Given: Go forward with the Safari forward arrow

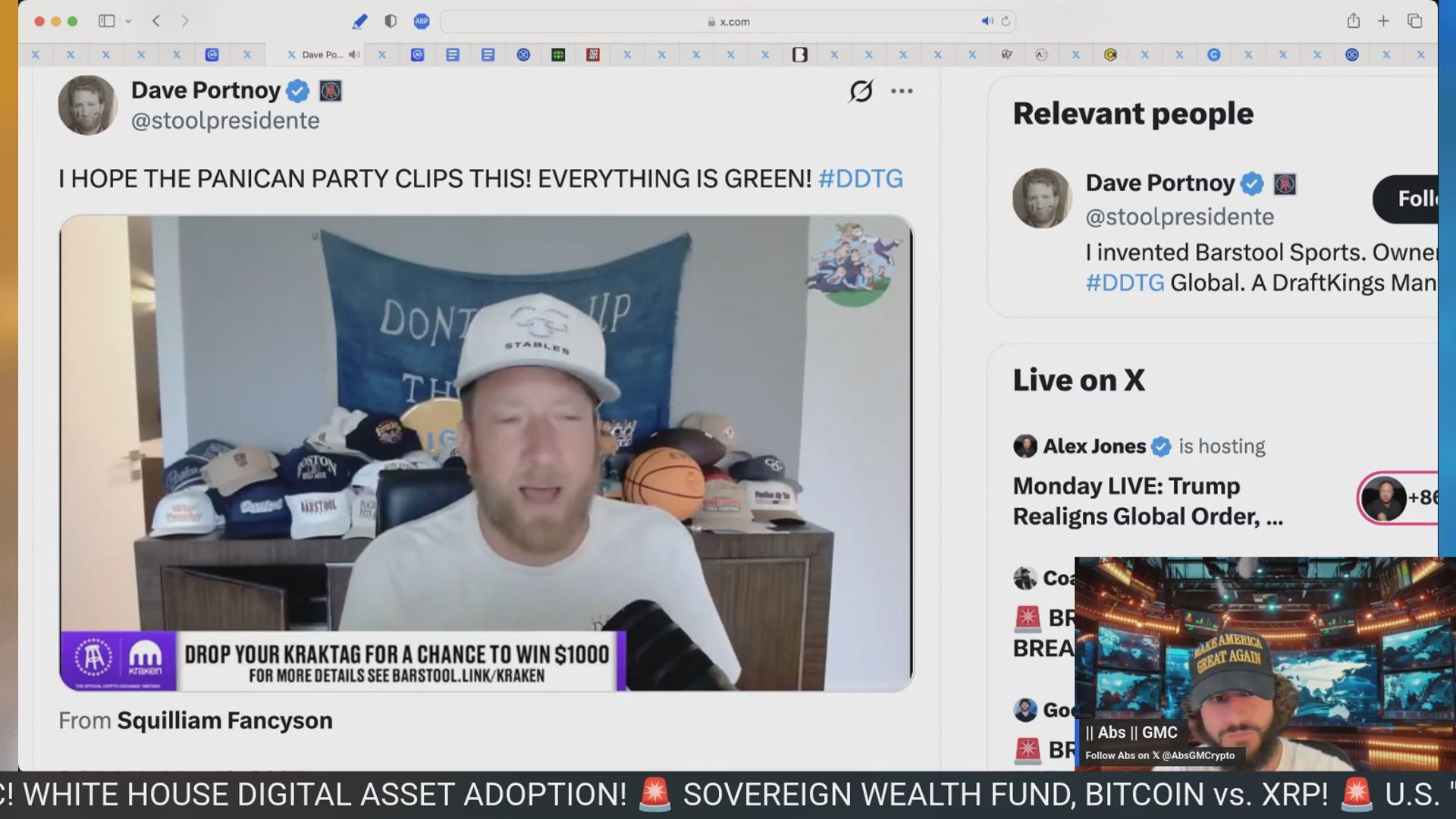Looking at the screenshot, I should tap(185, 21).
